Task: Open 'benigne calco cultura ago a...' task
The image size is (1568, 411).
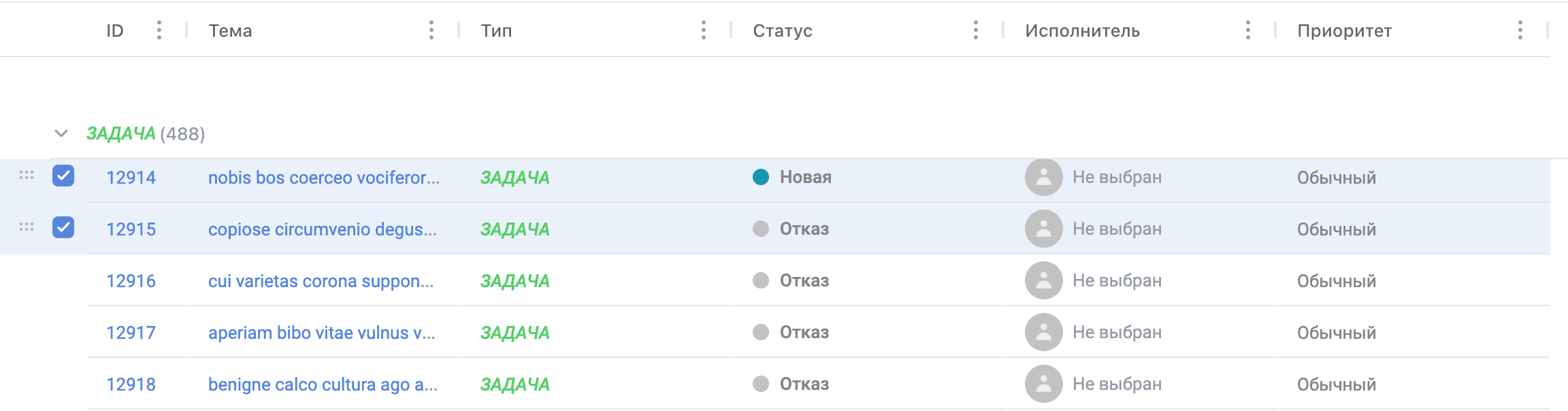Action: 323,384
